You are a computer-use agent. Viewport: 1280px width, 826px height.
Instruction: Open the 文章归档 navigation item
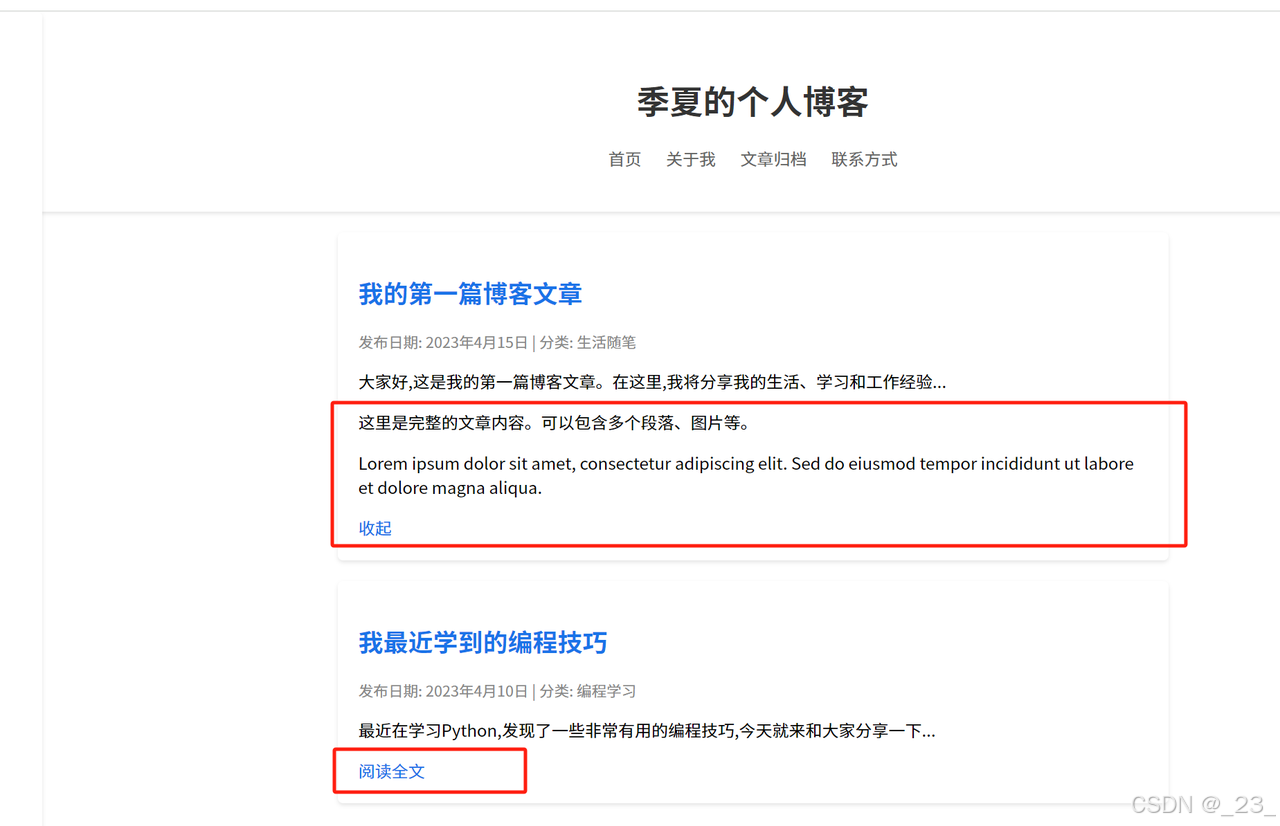773,159
